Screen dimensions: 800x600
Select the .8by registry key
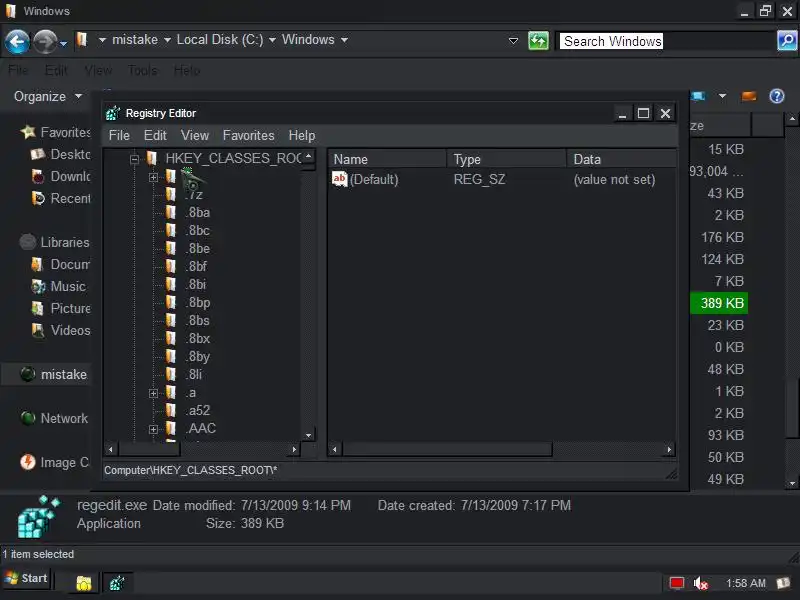tap(198, 357)
